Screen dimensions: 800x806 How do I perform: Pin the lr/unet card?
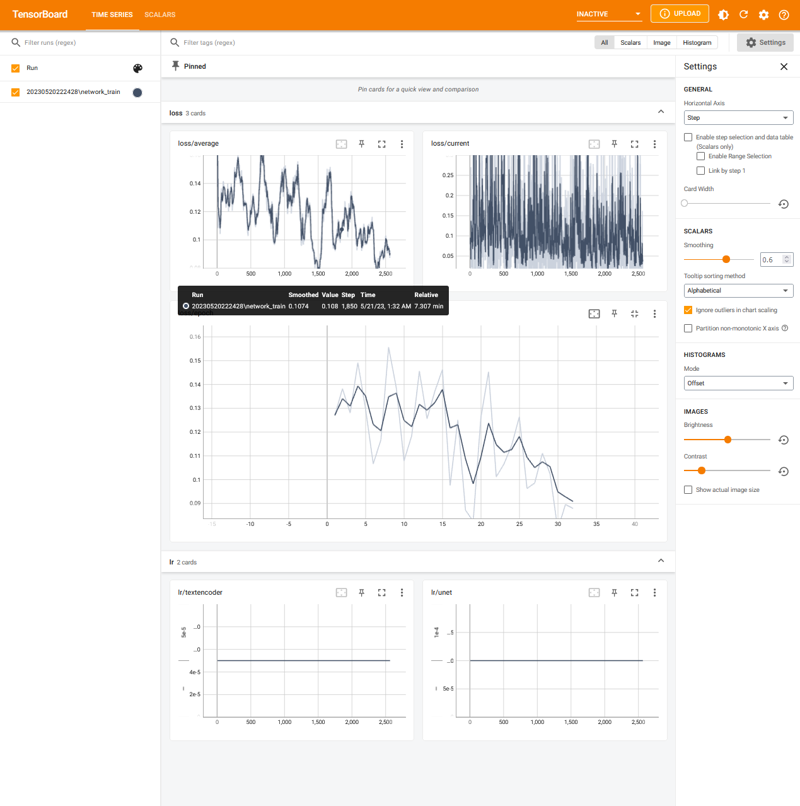(614, 593)
